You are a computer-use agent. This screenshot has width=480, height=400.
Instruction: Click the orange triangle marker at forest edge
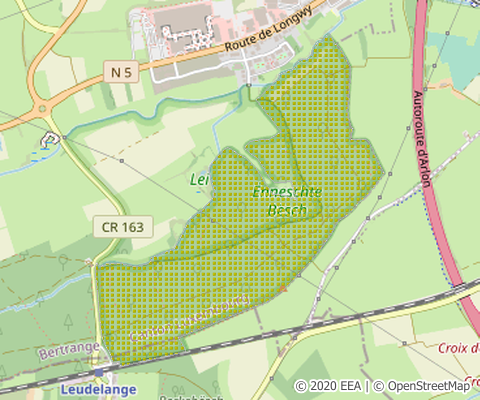[x=283, y=289]
